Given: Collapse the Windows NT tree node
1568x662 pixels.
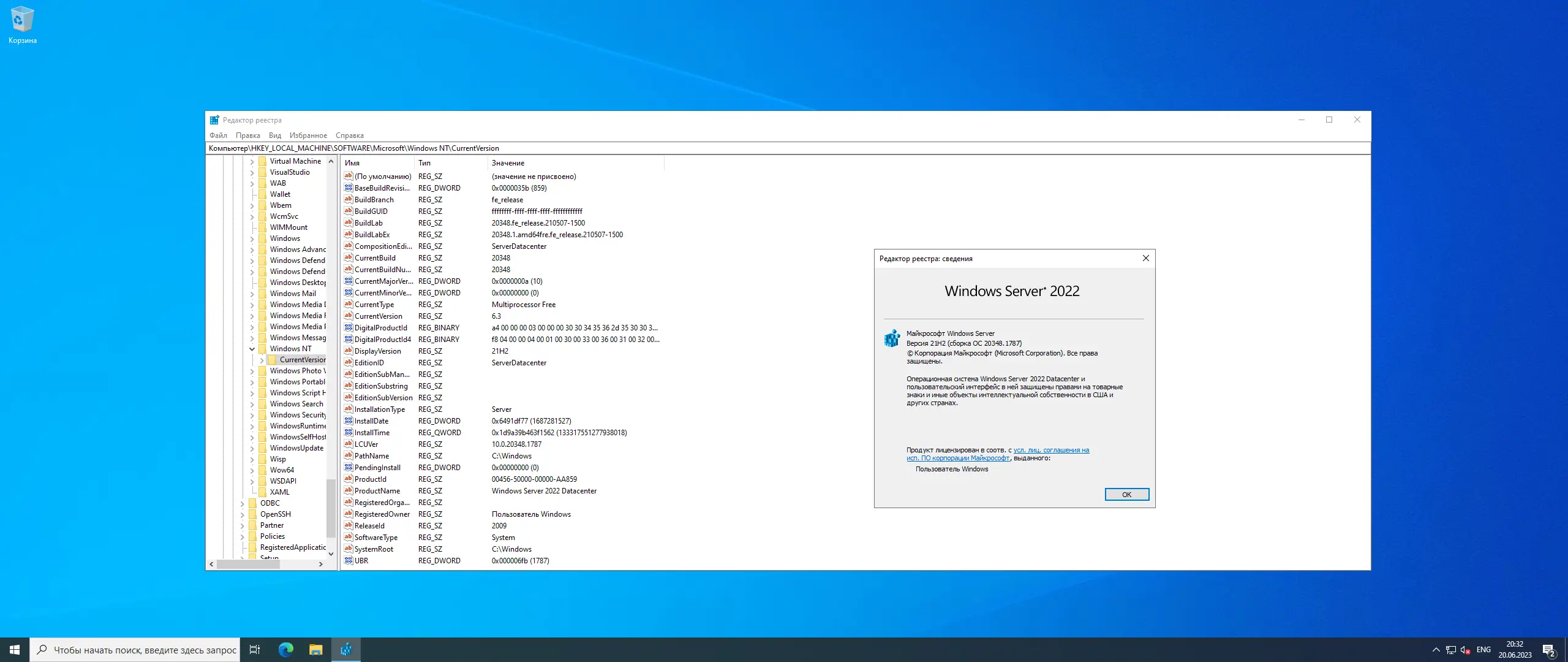Looking at the screenshot, I should 252,349.
